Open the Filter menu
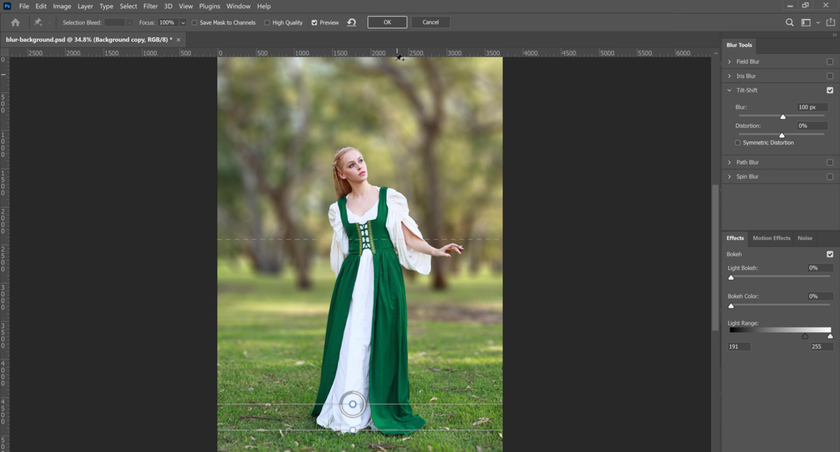840x452 pixels. [x=151, y=6]
